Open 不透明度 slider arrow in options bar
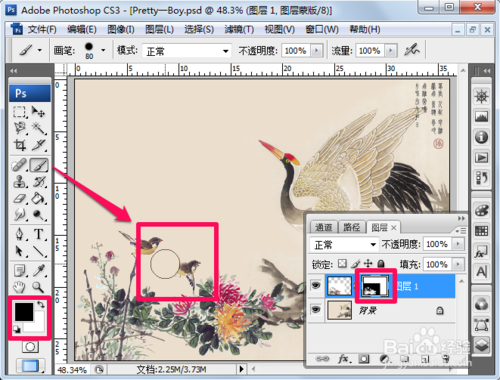This screenshot has width=500, height=380. click(x=316, y=51)
